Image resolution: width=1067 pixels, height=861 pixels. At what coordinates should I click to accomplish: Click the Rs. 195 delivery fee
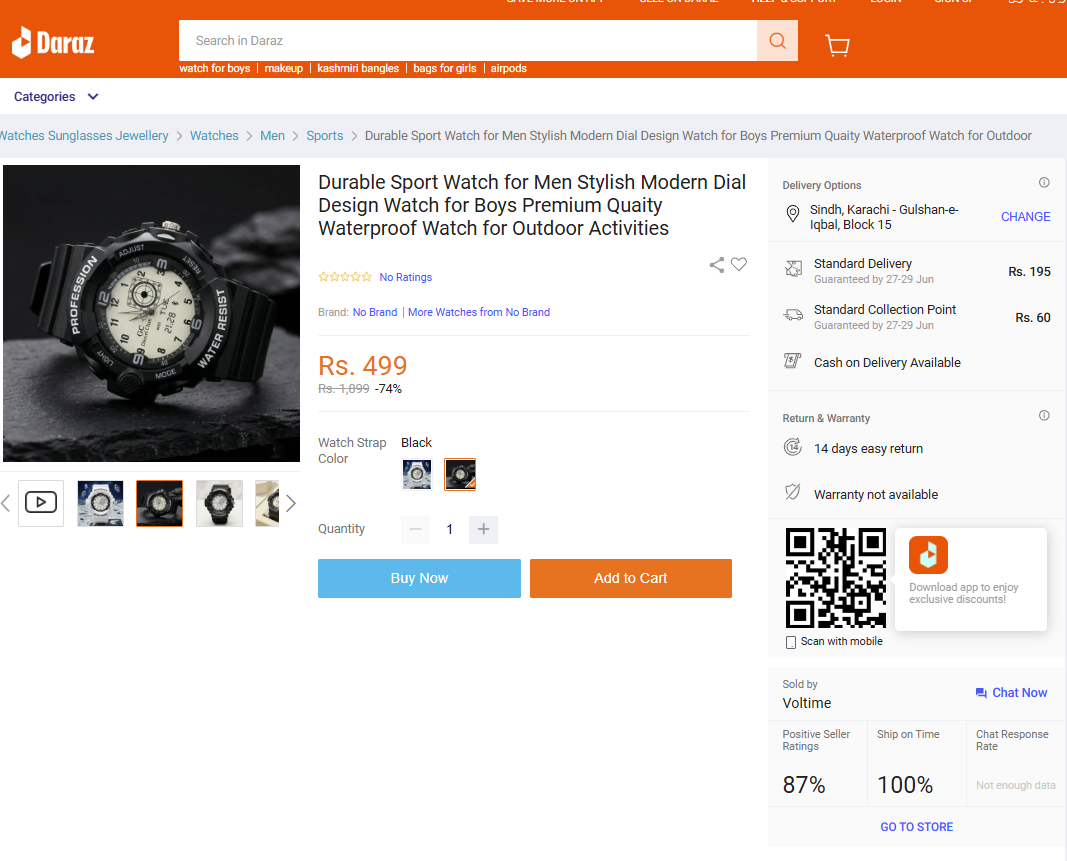tap(1029, 272)
